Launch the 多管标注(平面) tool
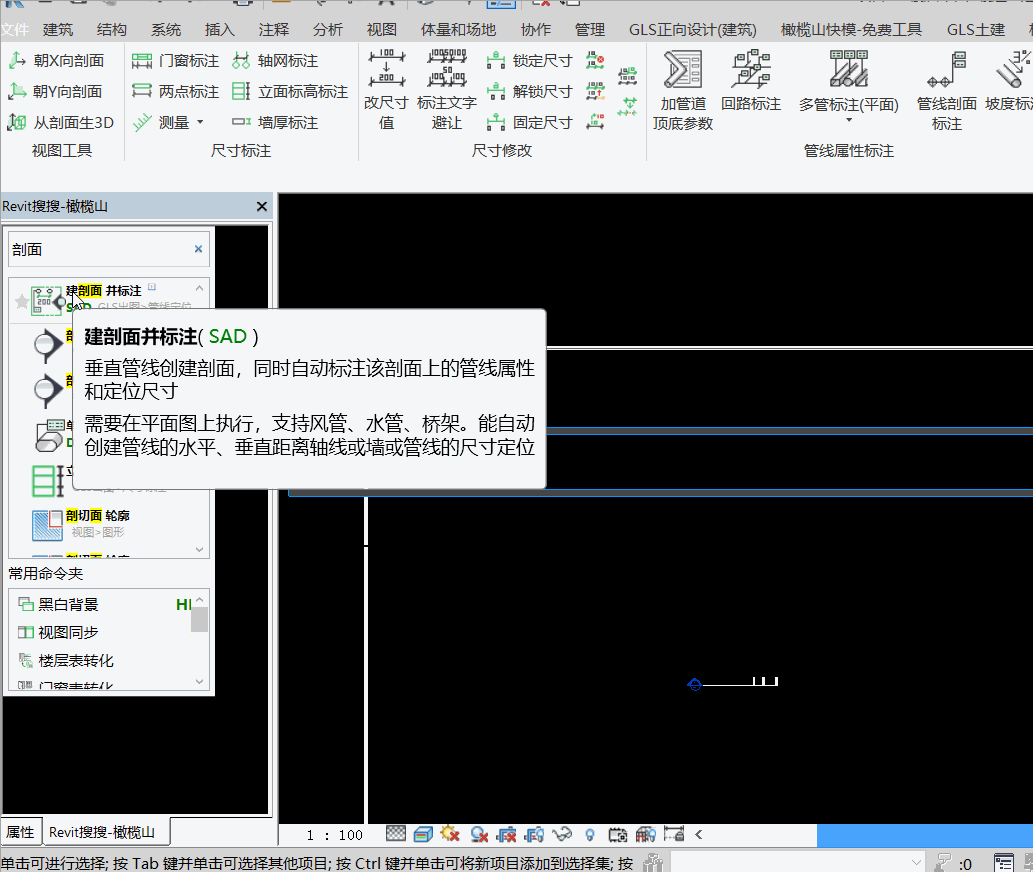Viewport: 1033px width, 872px height. pos(849,80)
